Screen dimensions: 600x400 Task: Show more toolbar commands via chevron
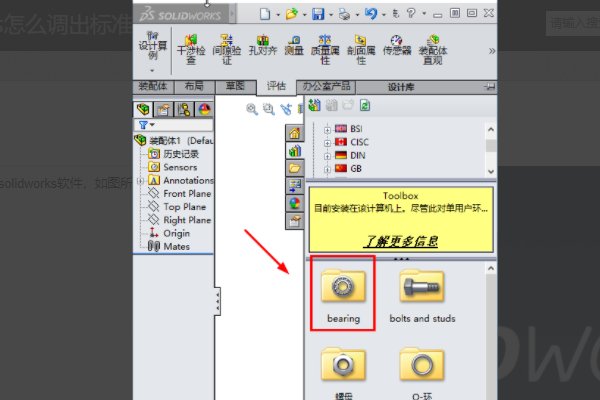click(x=492, y=51)
